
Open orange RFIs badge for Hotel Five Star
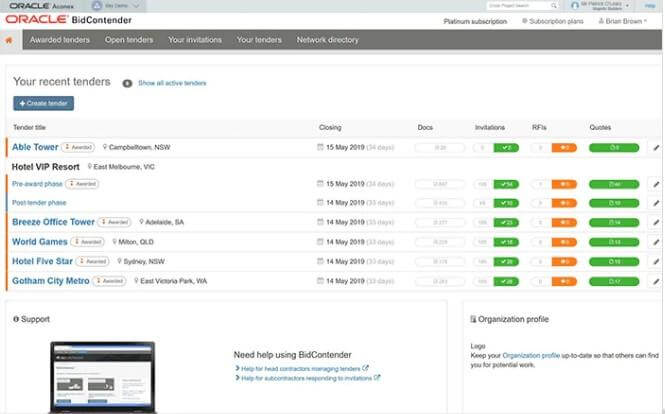coord(564,262)
